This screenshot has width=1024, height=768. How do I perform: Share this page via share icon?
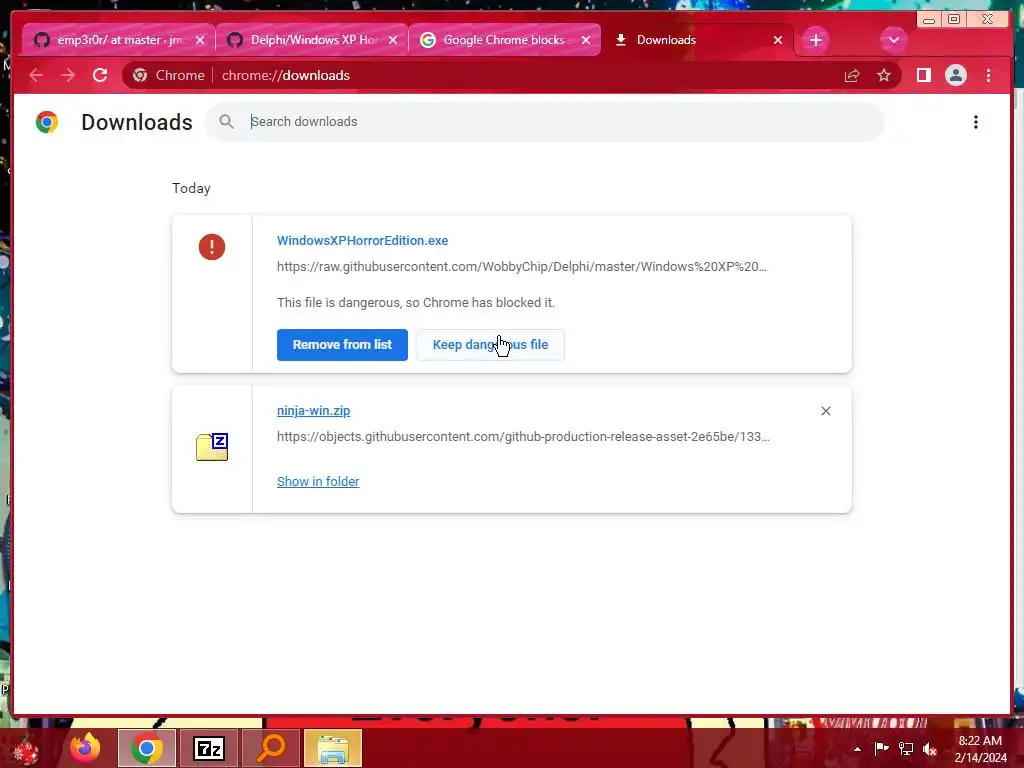[852, 76]
